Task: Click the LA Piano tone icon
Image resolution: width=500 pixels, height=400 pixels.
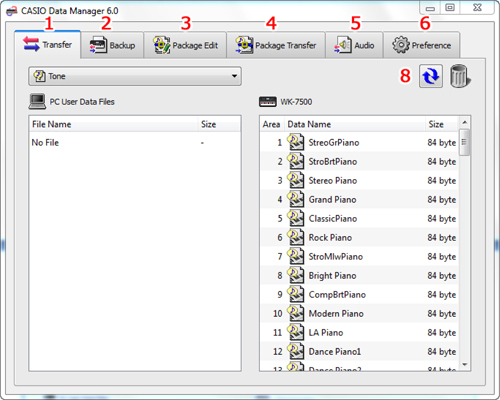Action: pos(296,332)
